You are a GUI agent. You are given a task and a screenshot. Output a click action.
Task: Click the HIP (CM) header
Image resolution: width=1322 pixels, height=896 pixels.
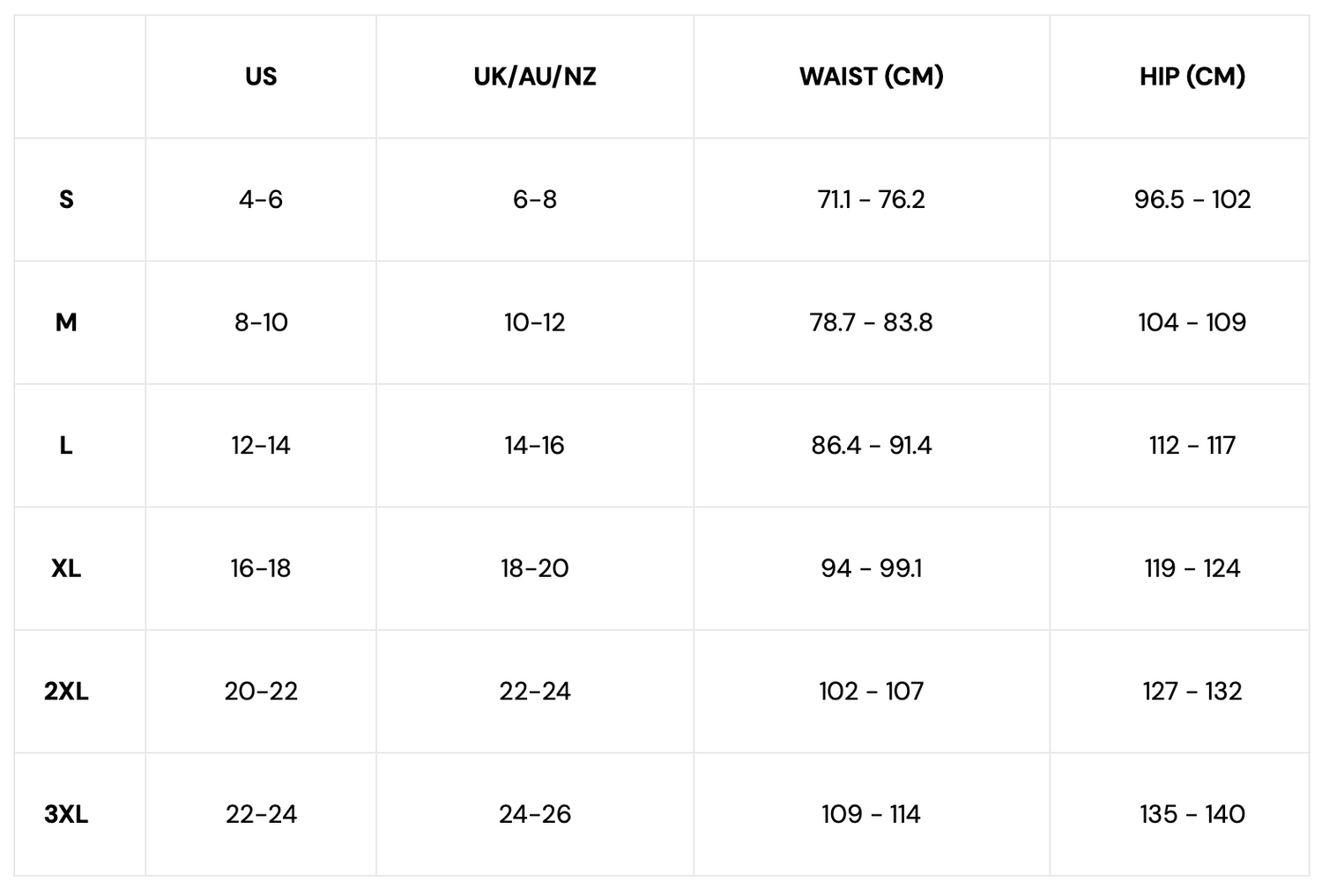coord(1192,77)
